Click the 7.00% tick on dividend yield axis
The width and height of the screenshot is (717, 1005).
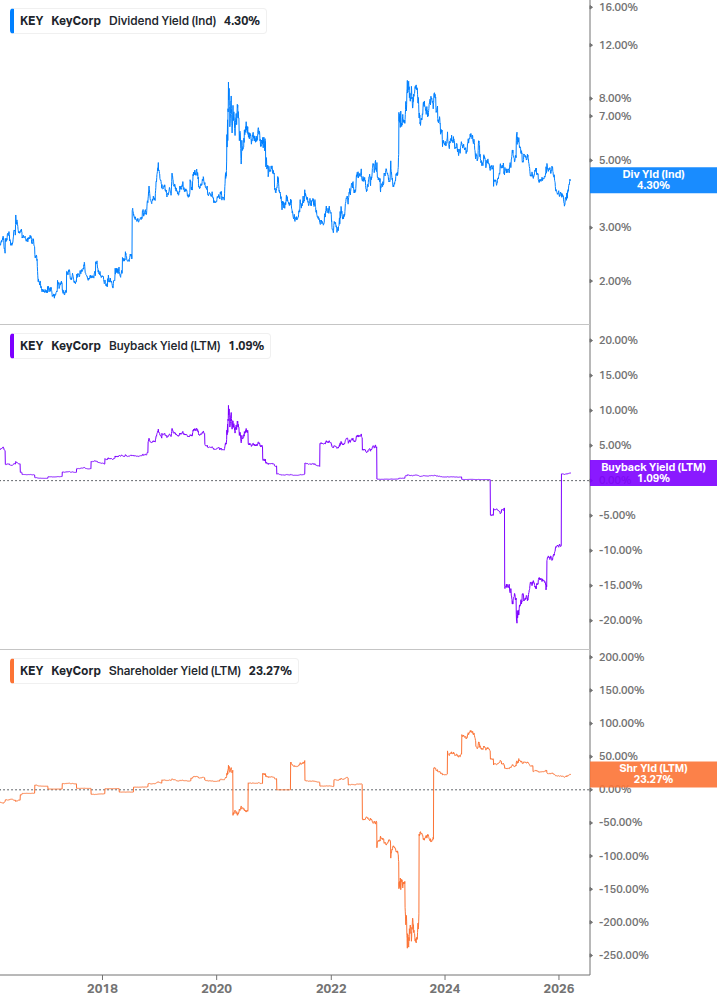(x=615, y=117)
